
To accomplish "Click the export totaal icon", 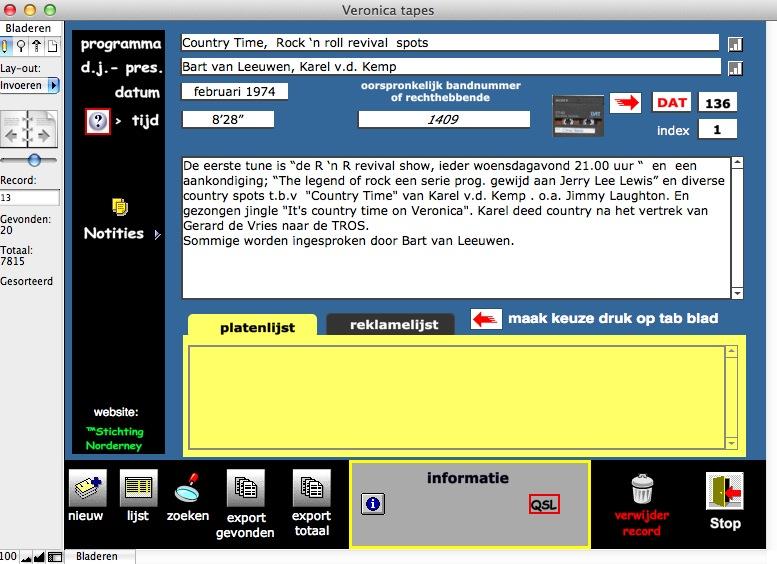I will [311, 488].
